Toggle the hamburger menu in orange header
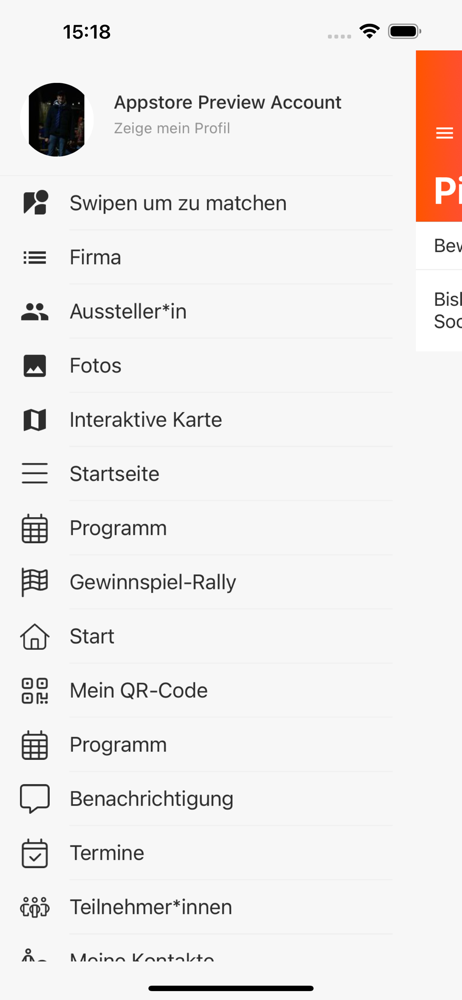 [x=444, y=133]
